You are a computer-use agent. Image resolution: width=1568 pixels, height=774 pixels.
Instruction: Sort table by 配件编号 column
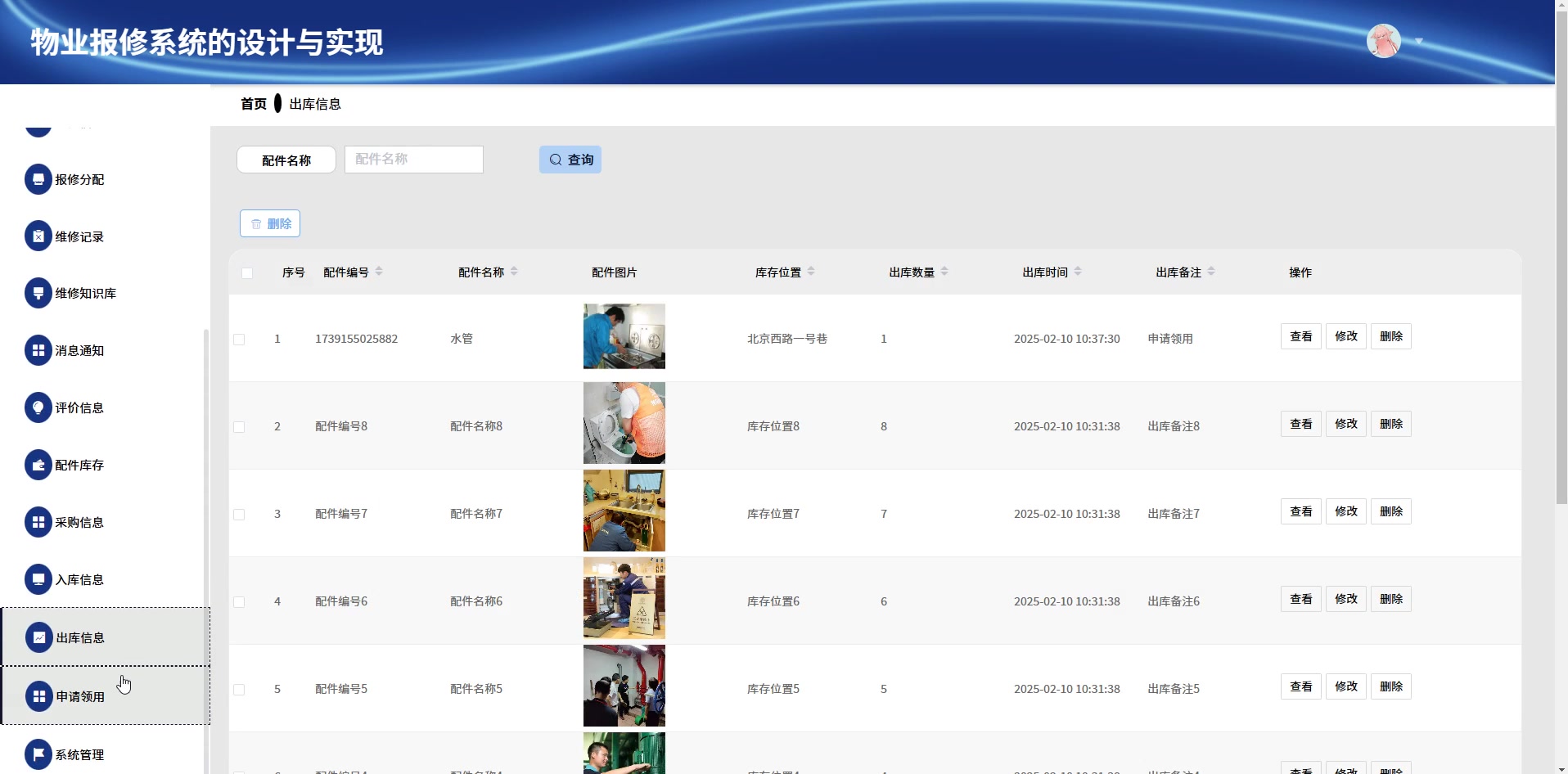pos(379,272)
